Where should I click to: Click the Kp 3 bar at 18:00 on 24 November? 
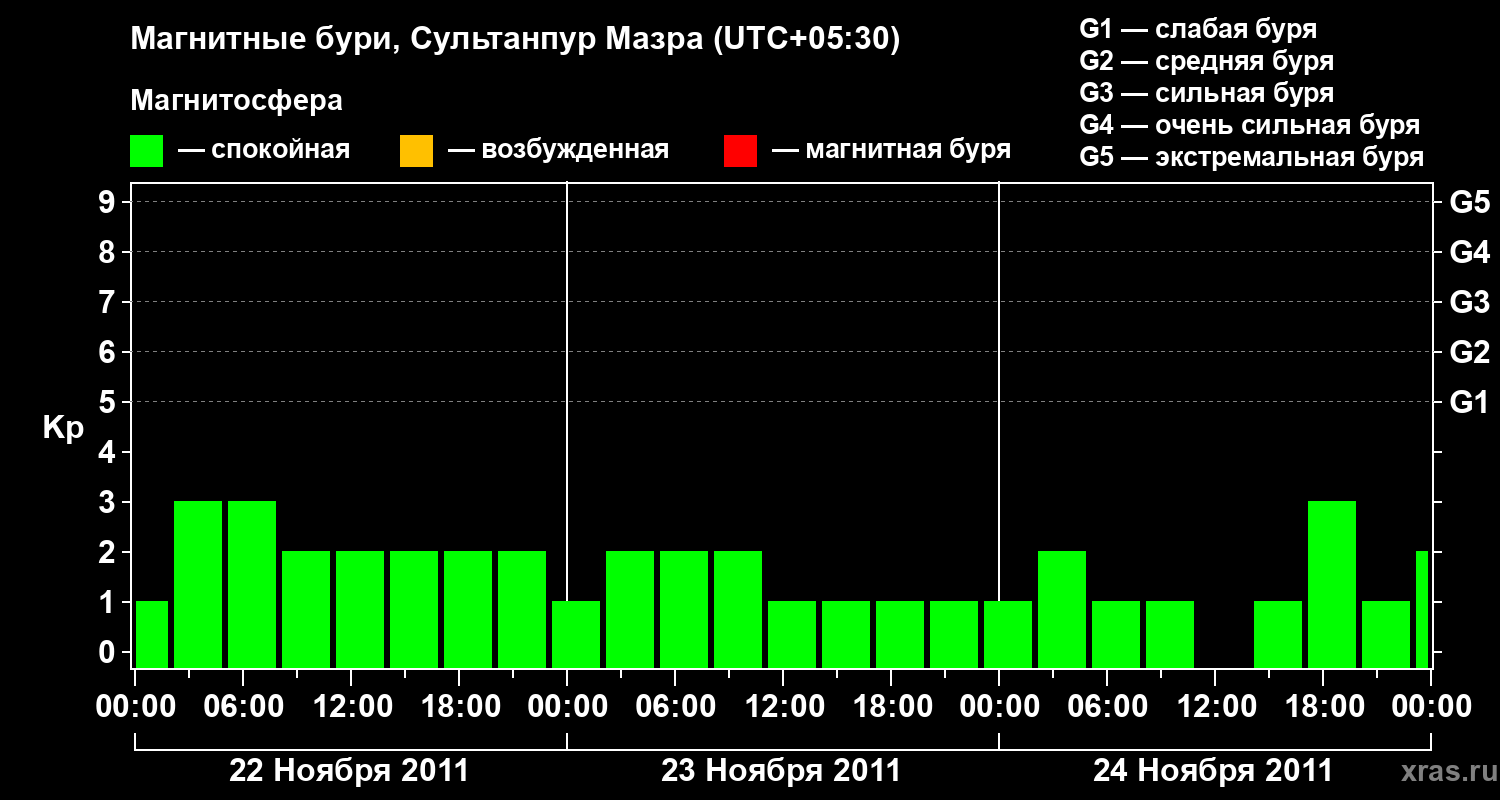click(1332, 584)
